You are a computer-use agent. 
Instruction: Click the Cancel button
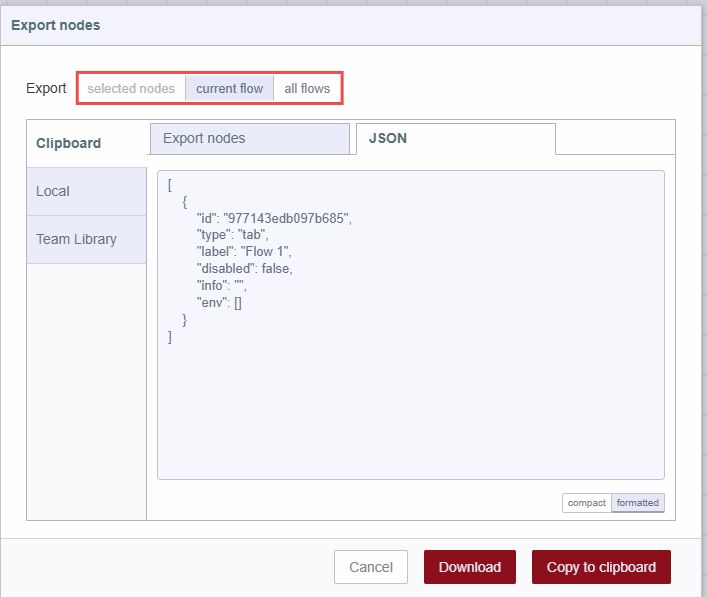tap(371, 567)
